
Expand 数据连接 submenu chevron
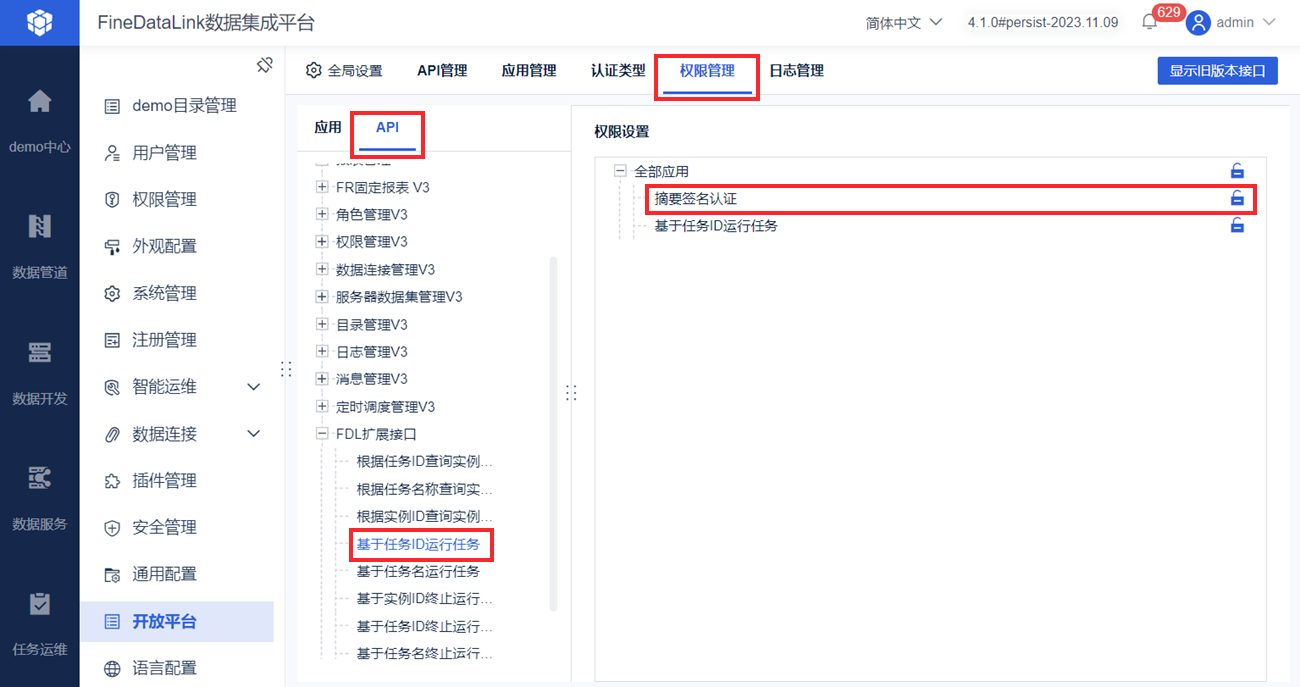tap(253, 434)
